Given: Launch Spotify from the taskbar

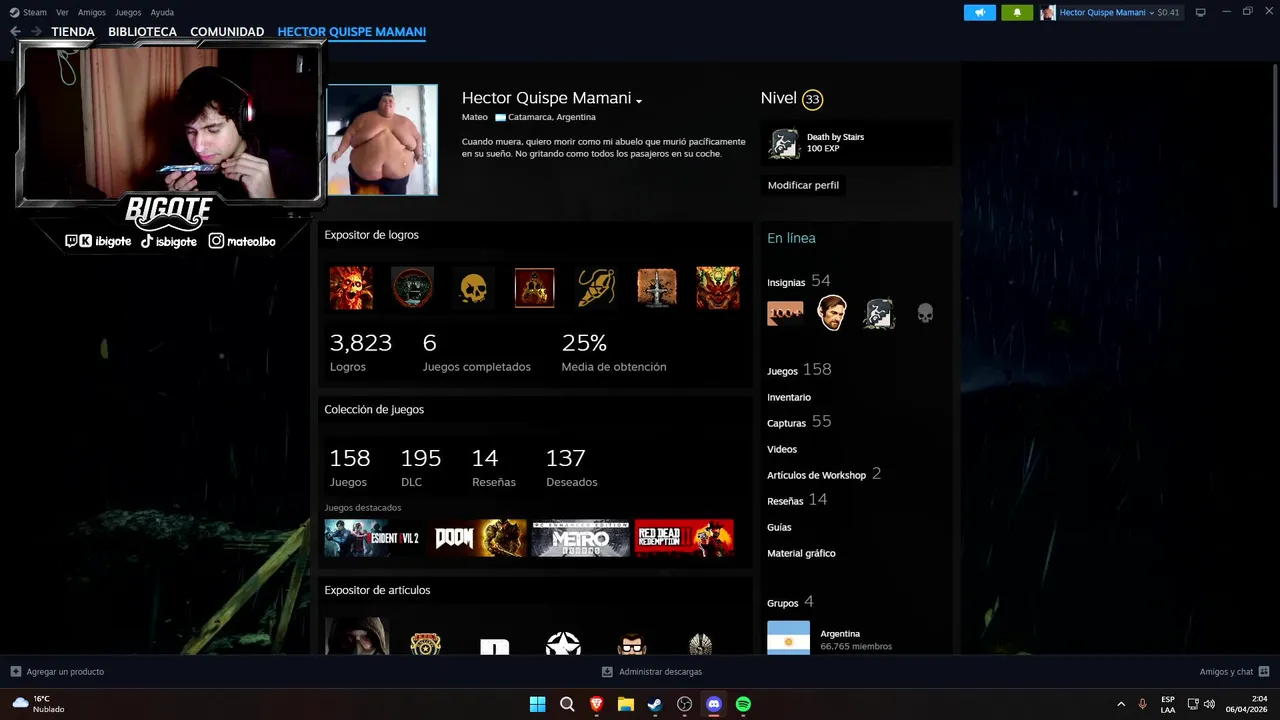Looking at the screenshot, I should 743,704.
